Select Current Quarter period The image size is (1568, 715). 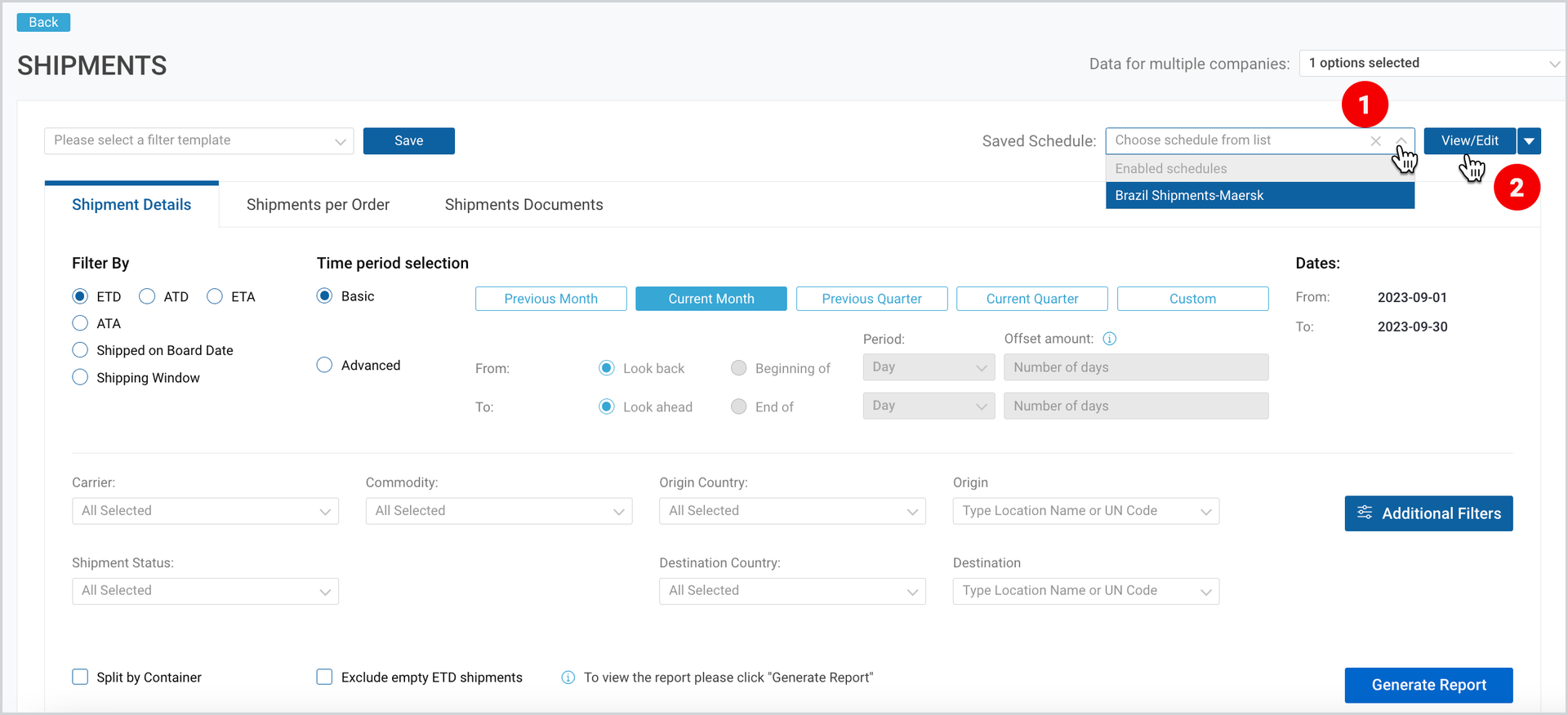coord(1032,299)
